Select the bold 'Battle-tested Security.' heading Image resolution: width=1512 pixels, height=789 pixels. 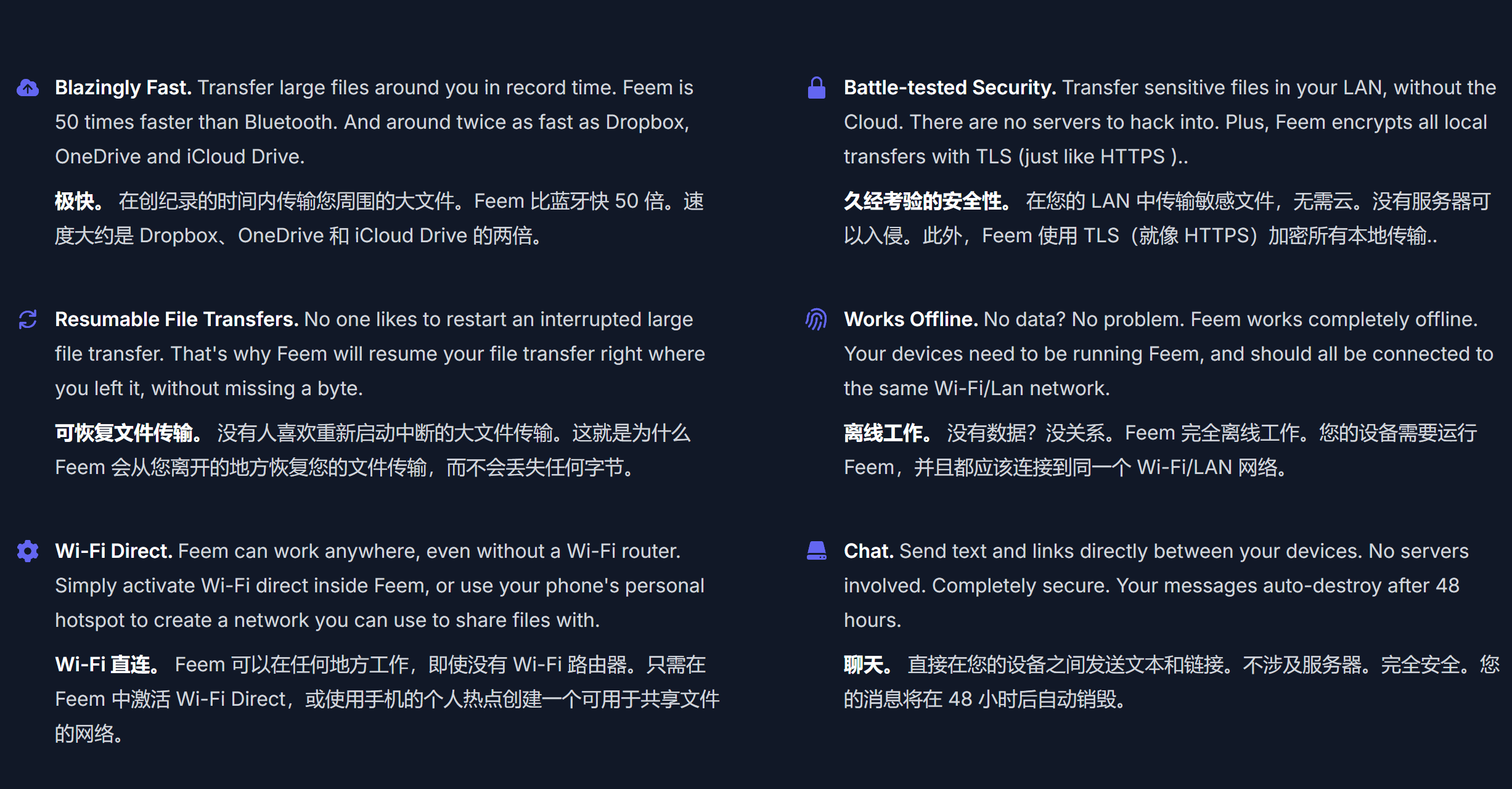(x=950, y=88)
